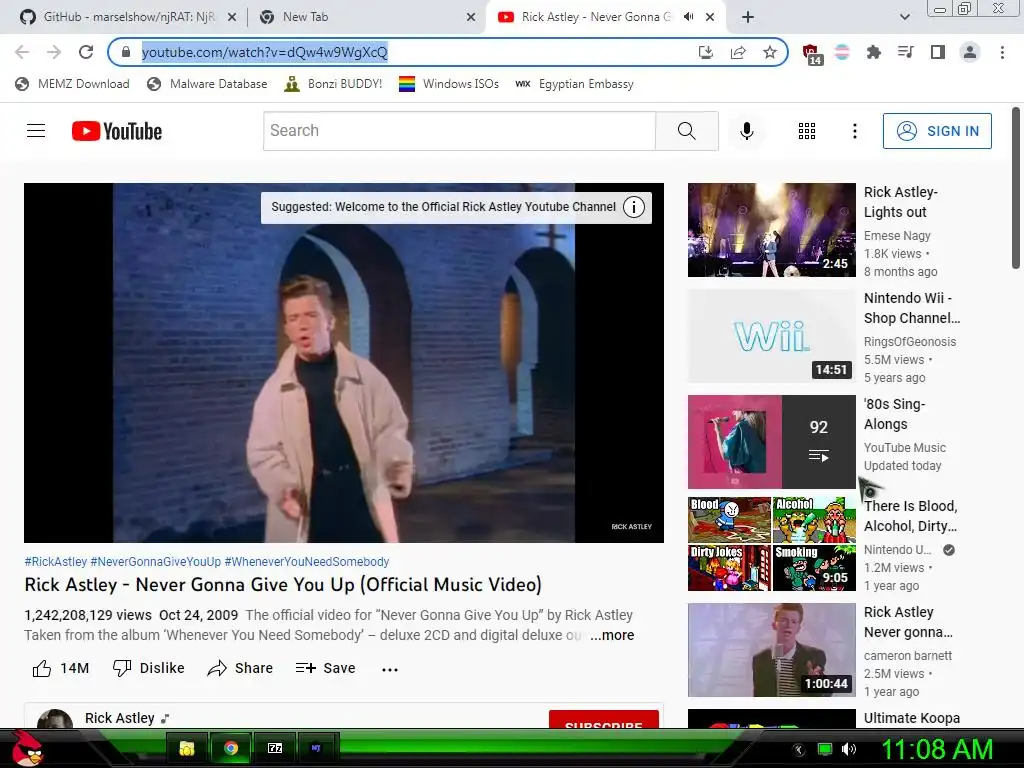Click the #RickAstley hashtag
The height and width of the screenshot is (768, 1024).
pos(56,562)
